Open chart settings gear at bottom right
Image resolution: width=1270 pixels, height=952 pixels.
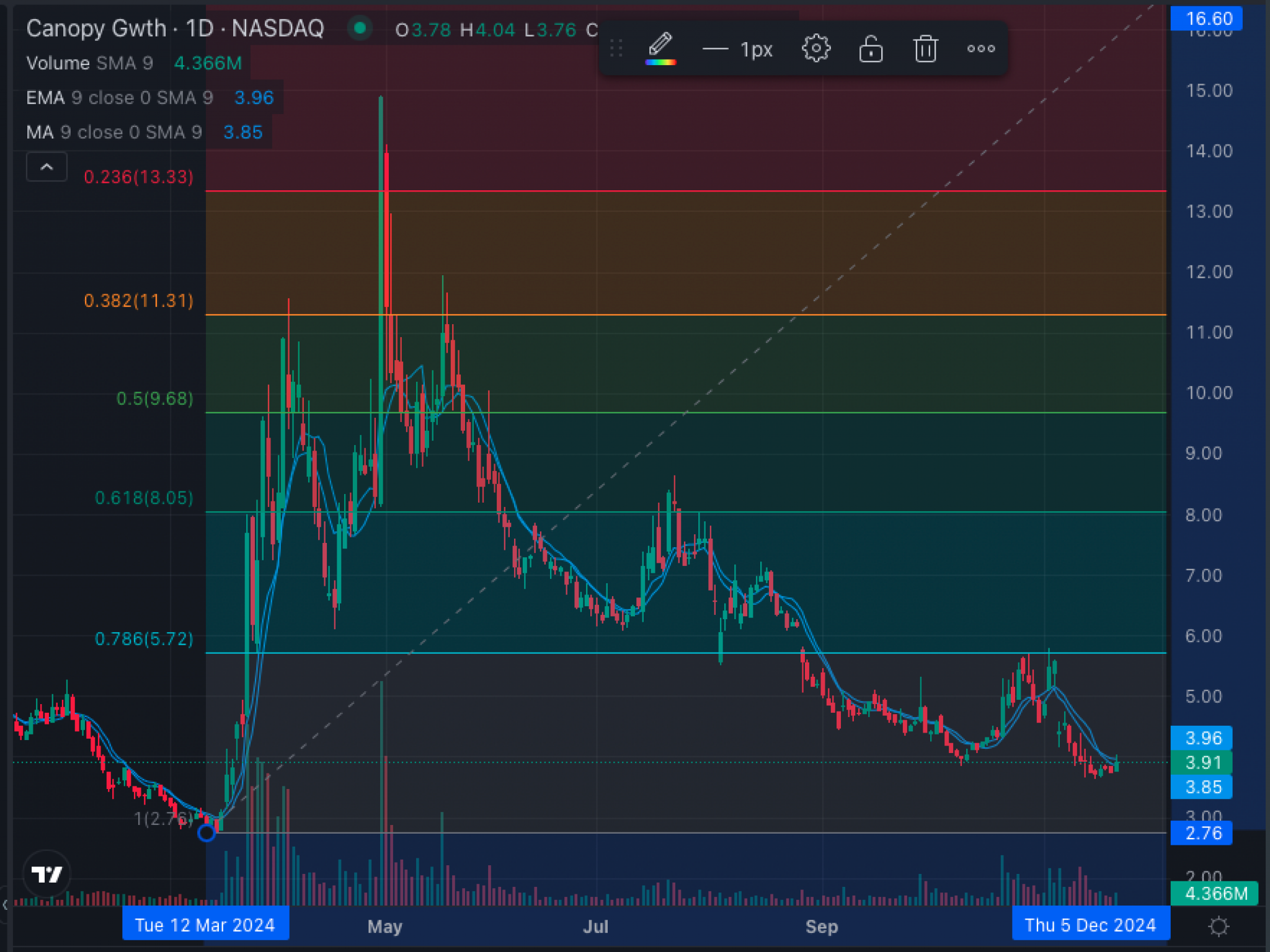tap(1219, 927)
